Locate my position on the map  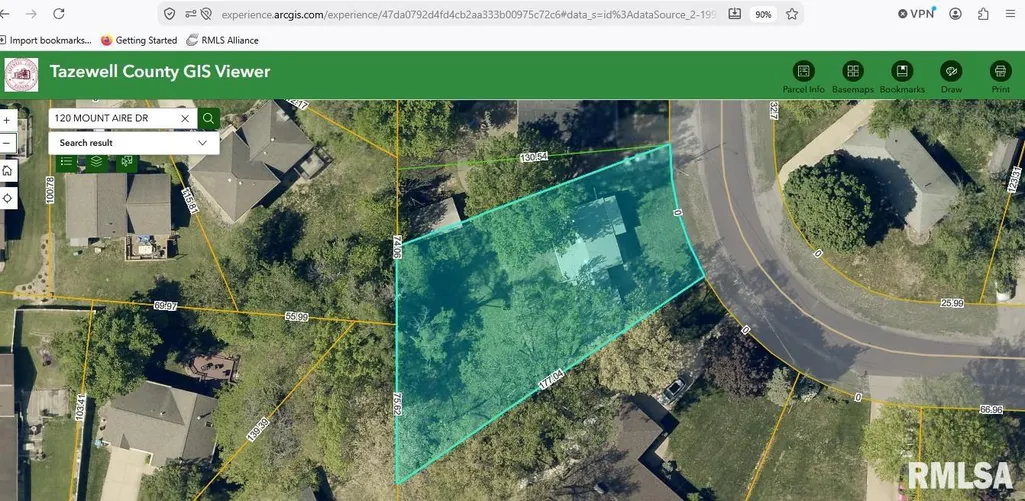[x=7, y=199]
